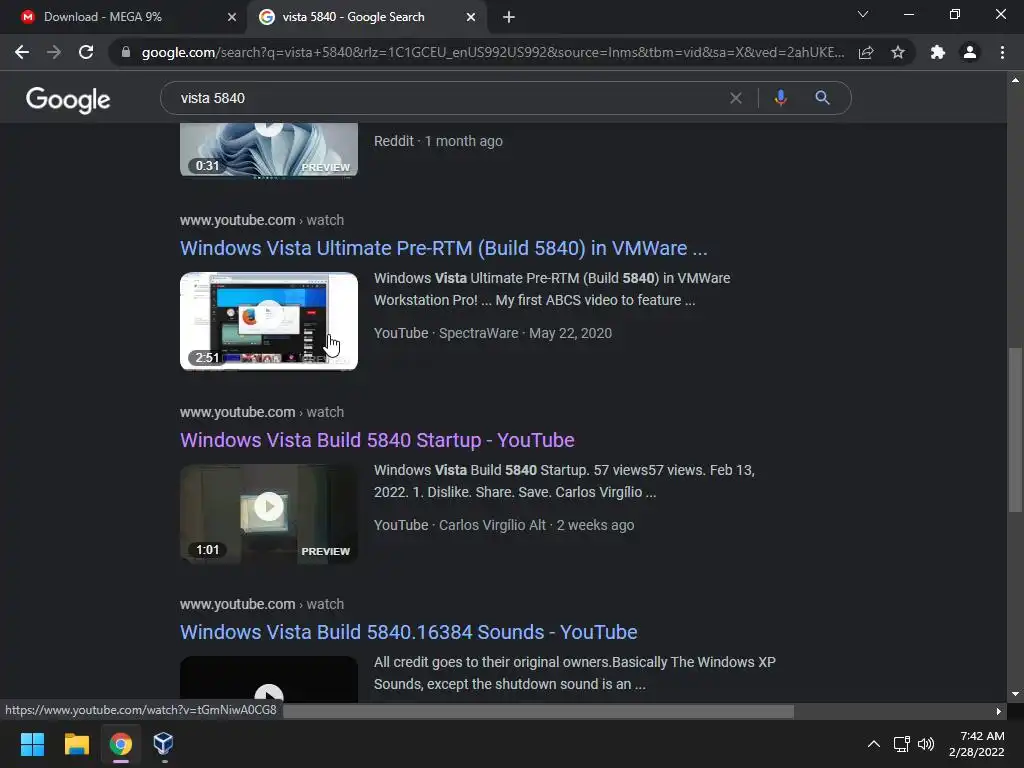The image size is (1024, 768).
Task: Play the 2:51 VMWare video thumbnail
Action: [268, 321]
